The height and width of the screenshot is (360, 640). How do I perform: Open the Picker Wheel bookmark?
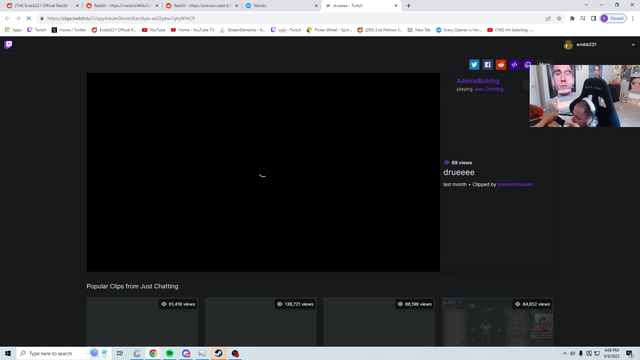329,30
